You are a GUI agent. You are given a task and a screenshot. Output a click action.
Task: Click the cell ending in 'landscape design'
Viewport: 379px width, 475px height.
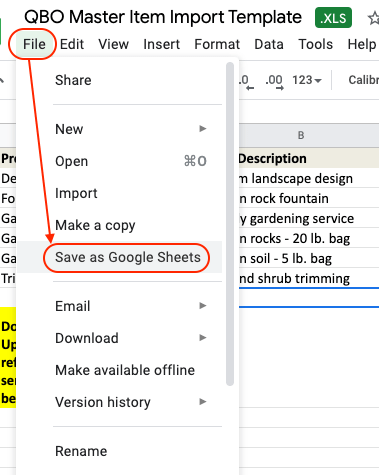(x=309, y=178)
